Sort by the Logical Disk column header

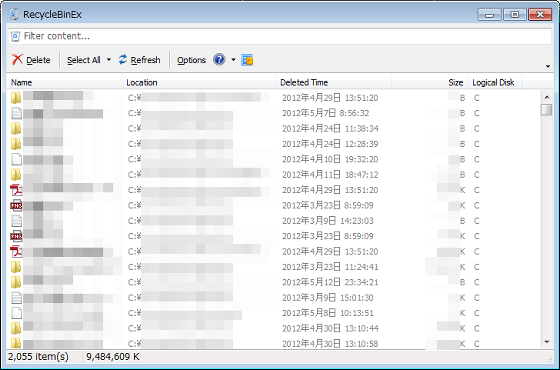click(495, 82)
